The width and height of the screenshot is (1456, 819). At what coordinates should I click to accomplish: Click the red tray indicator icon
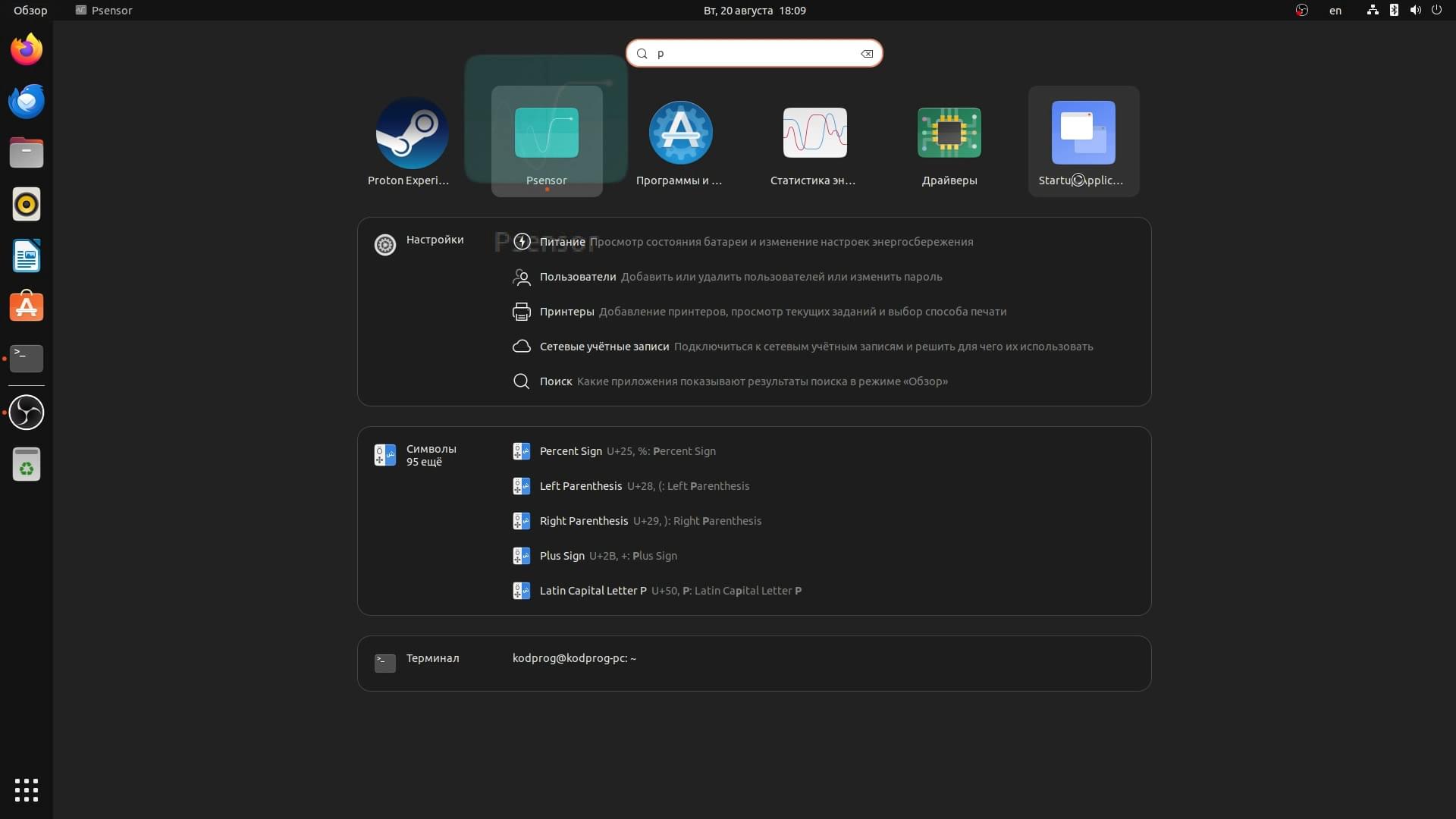pyautogui.click(x=1302, y=11)
